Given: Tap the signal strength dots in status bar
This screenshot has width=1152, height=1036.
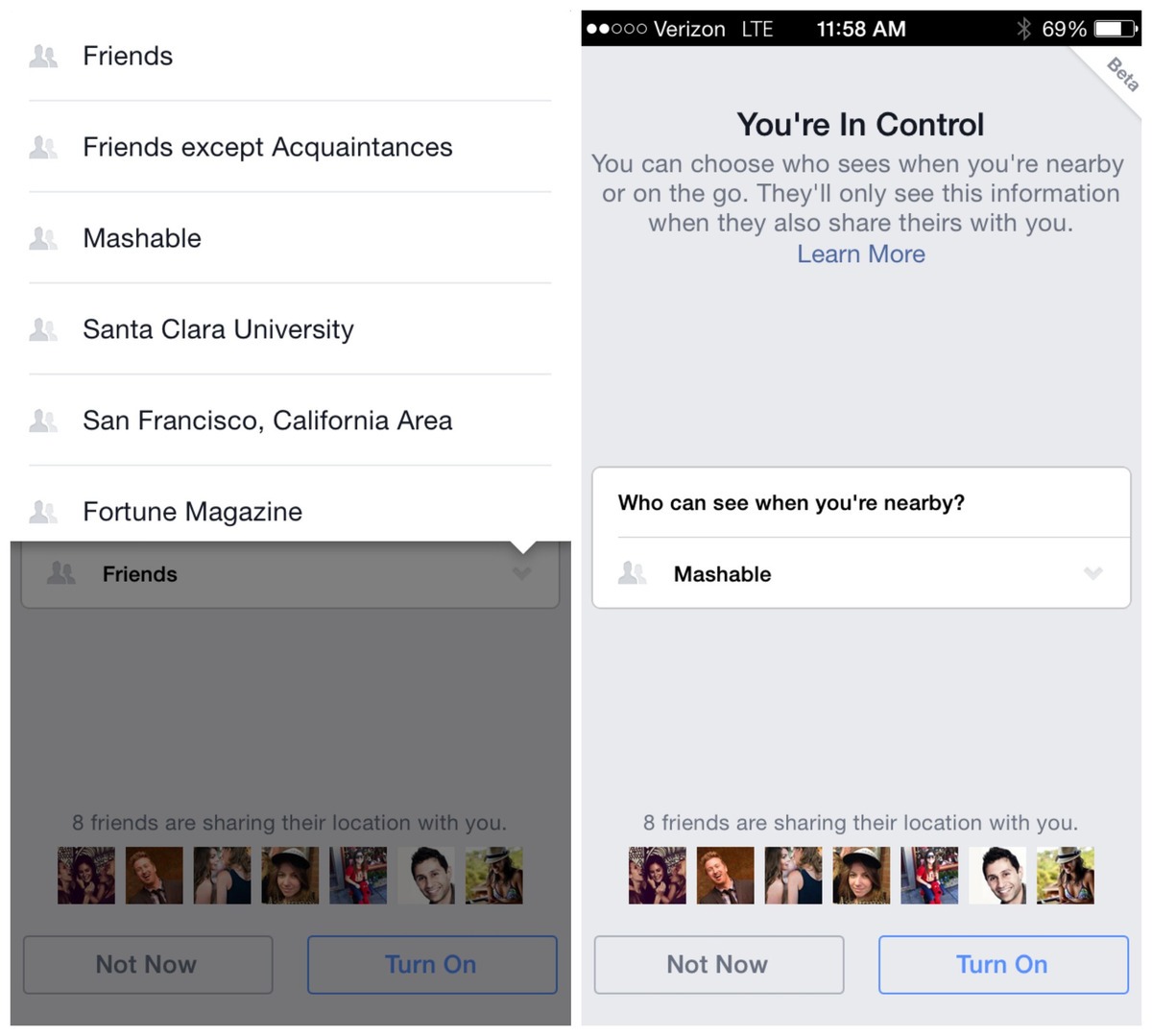Looking at the screenshot, I should [x=616, y=29].
